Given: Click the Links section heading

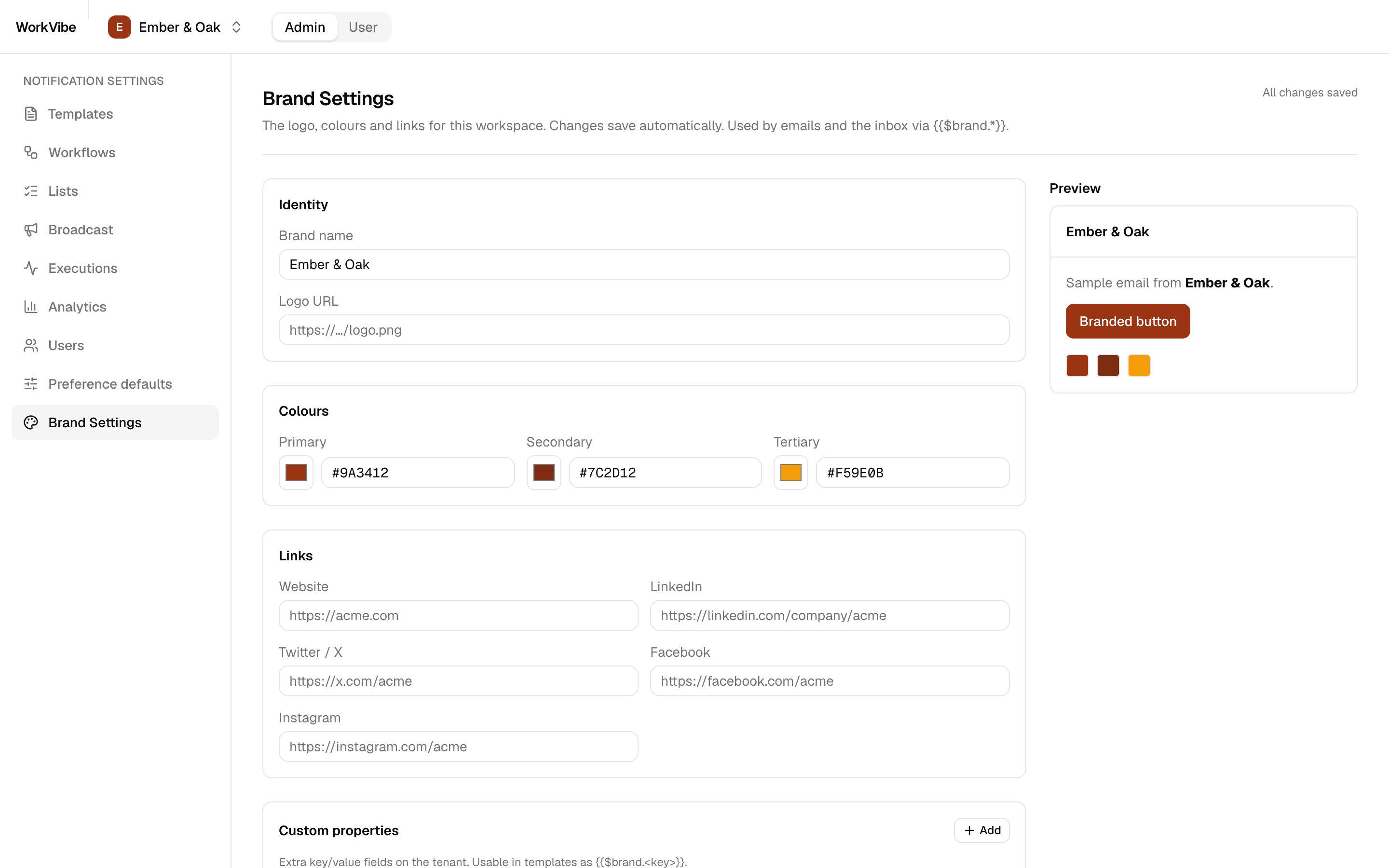Looking at the screenshot, I should click(296, 556).
